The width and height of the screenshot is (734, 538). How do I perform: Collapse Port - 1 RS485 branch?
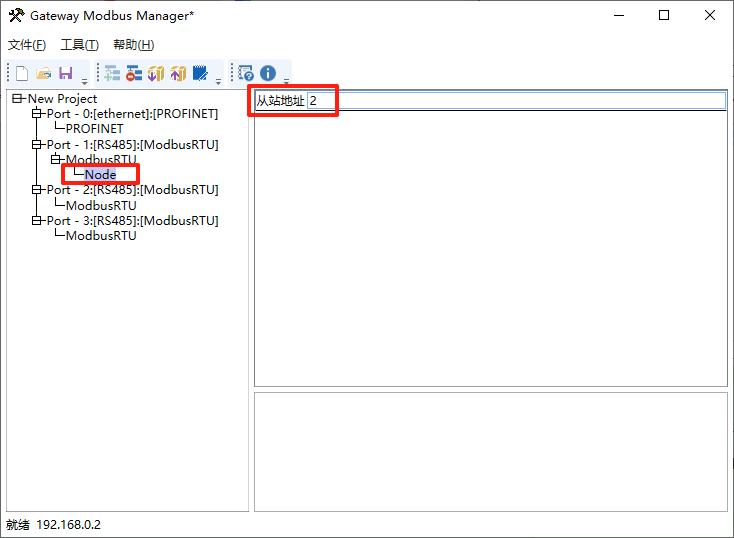pos(37,144)
